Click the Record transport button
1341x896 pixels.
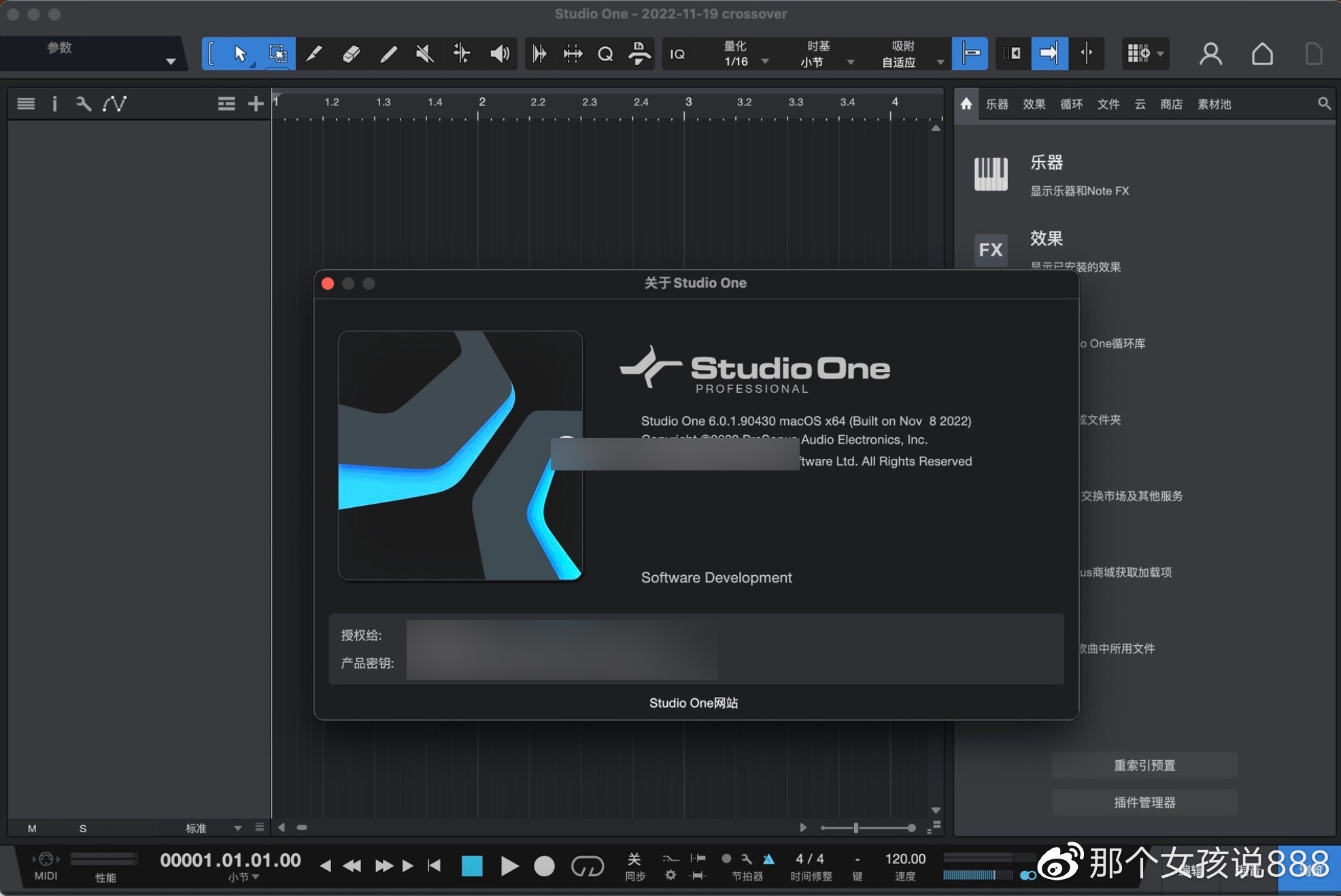pos(544,866)
